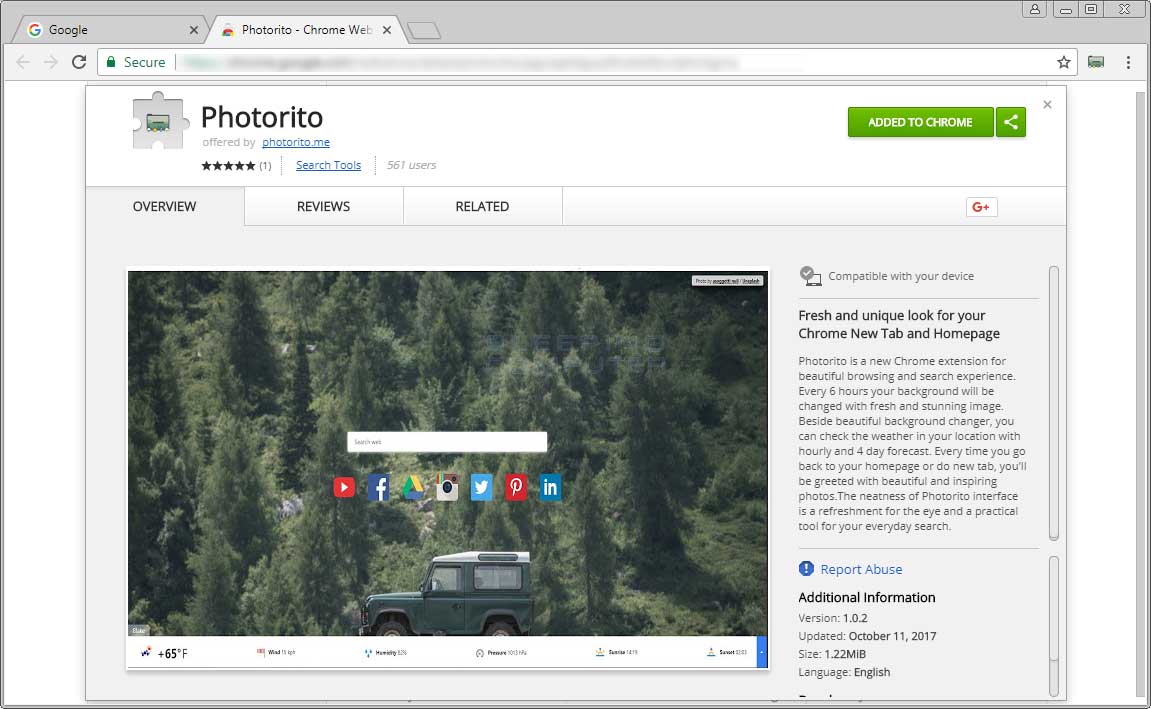Switch to the Google browser tab
The height and width of the screenshot is (709, 1151).
tap(110, 30)
